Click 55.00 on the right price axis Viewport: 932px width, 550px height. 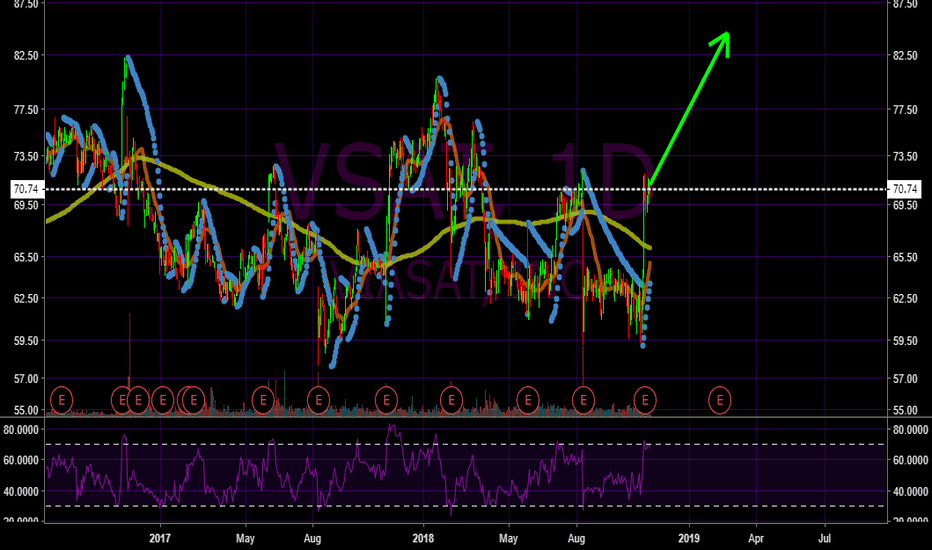click(x=905, y=410)
